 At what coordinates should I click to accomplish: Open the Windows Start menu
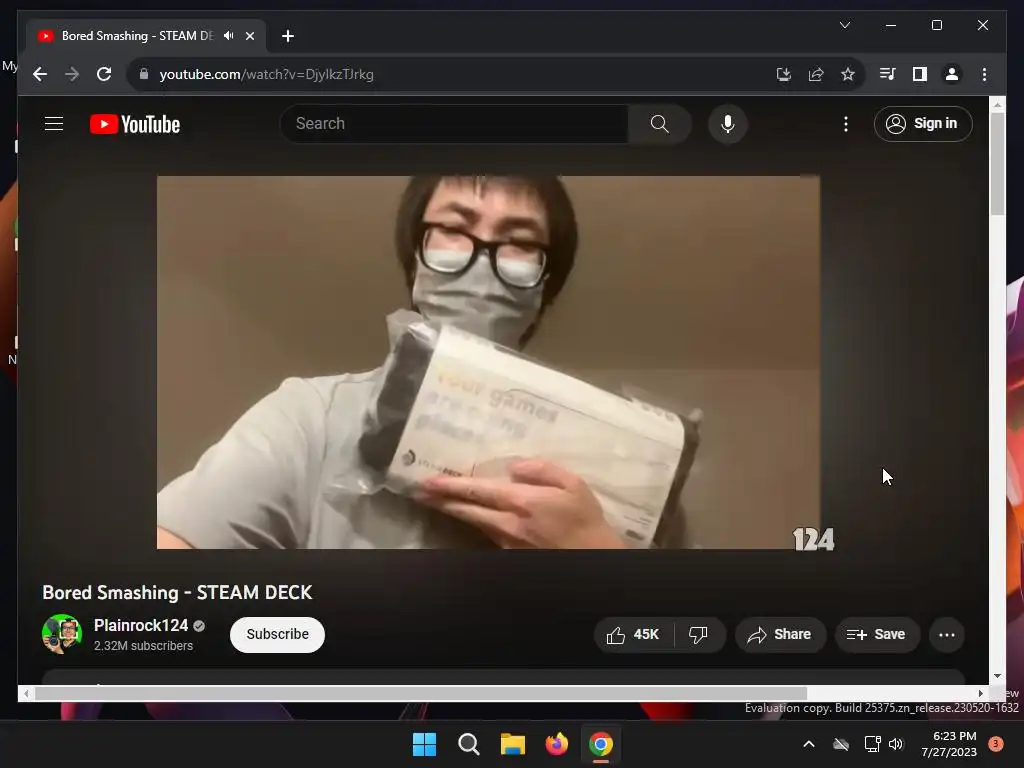(424, 744)
